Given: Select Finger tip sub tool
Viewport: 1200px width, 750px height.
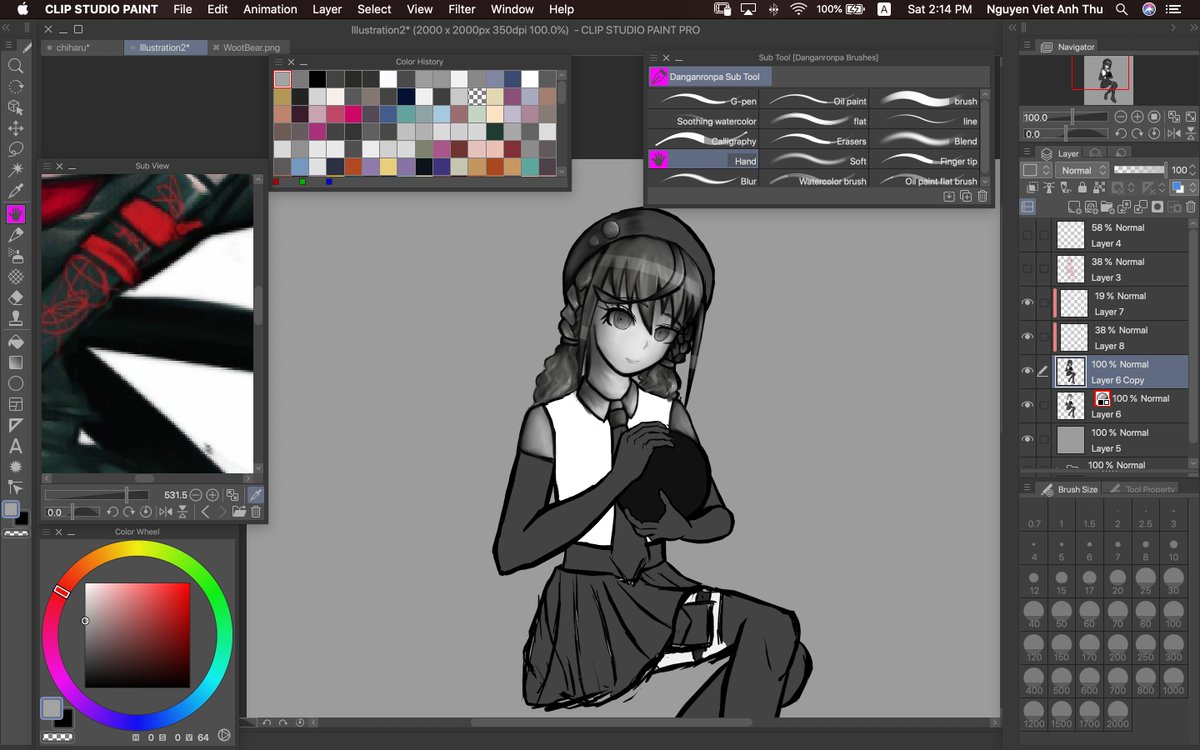Looking at the screenshot, I should [x=925, y=161].
